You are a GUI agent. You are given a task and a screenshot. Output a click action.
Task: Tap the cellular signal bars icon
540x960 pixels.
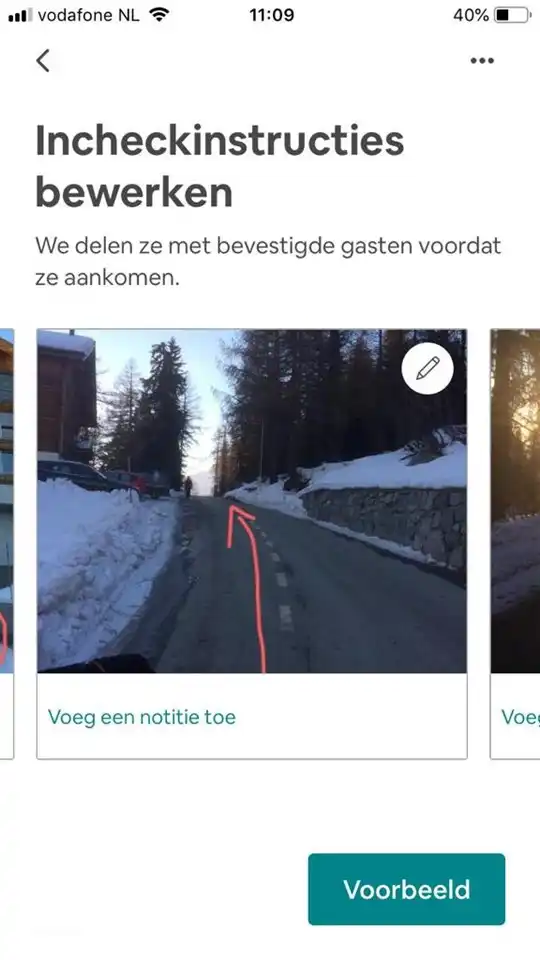(20, 15)
